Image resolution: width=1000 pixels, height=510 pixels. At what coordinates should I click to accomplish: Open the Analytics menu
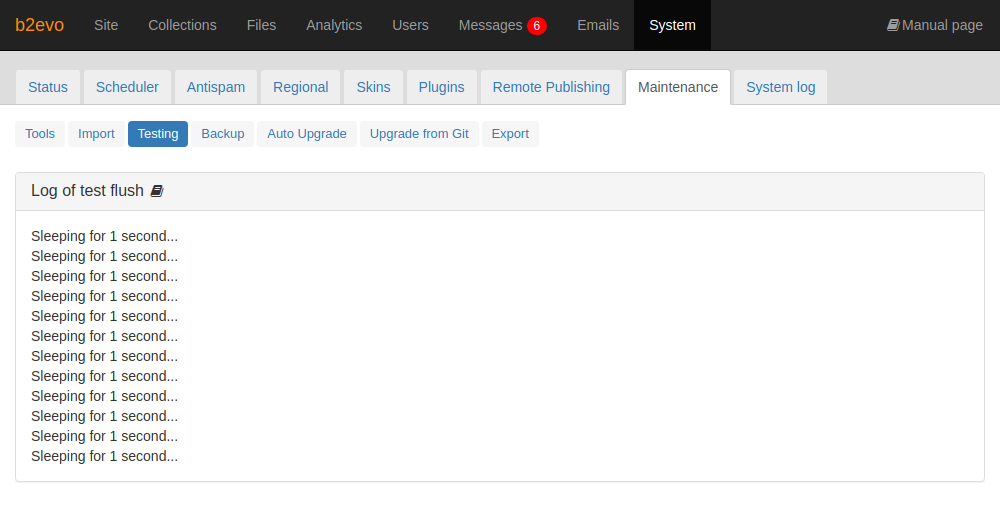[x=334, y=25]
